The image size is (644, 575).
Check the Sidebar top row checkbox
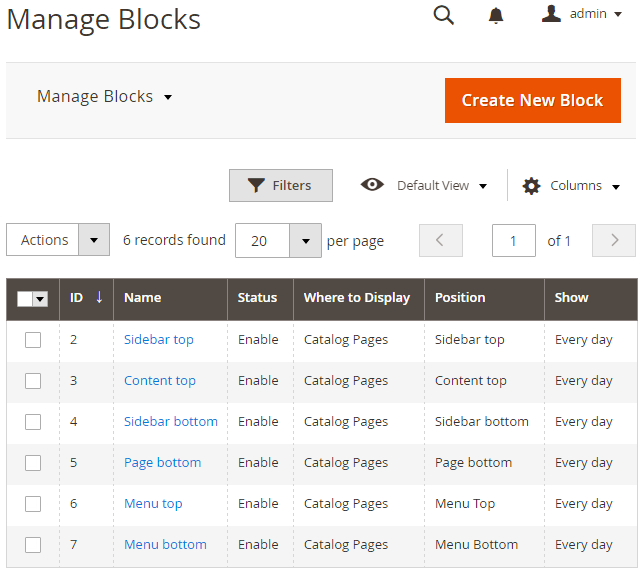33,340
